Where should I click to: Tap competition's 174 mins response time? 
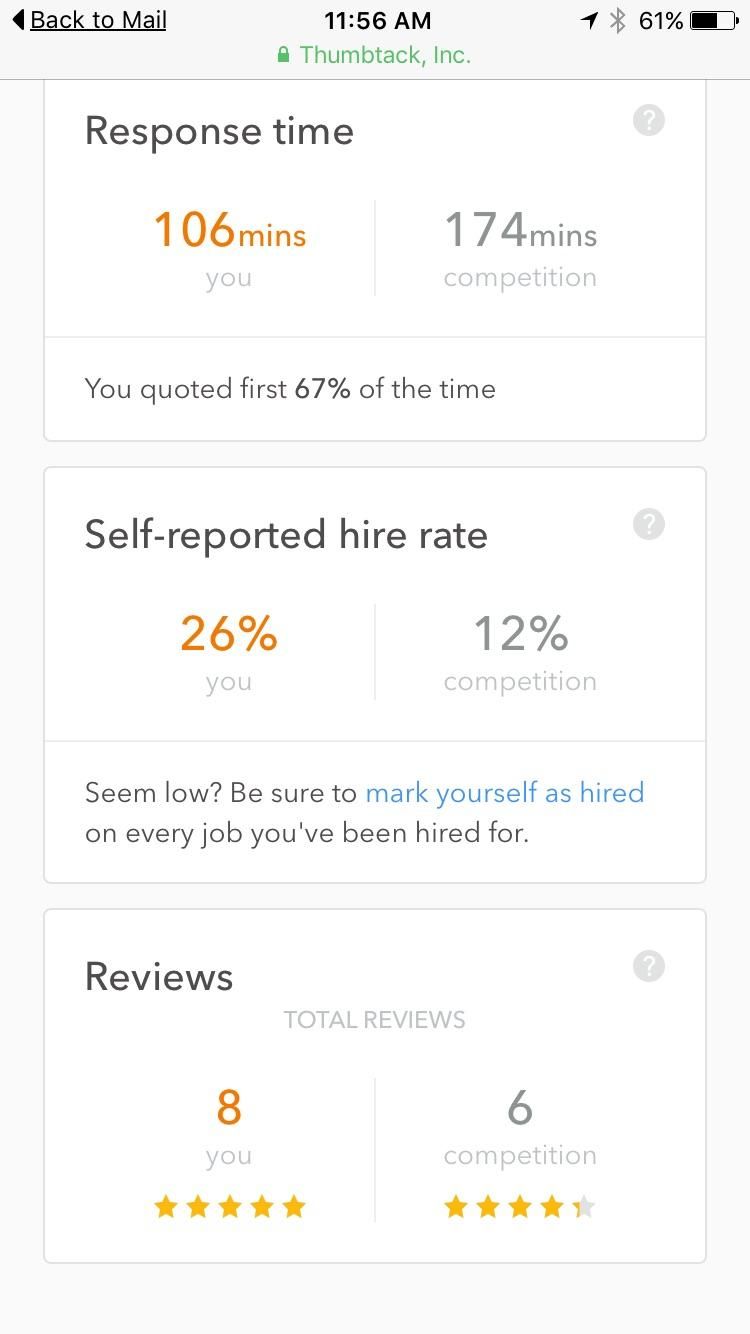tap(519, 230)
